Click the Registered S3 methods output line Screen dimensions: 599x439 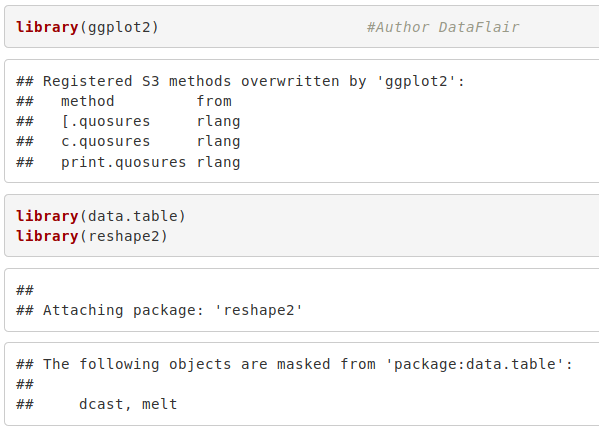(240, 81)
